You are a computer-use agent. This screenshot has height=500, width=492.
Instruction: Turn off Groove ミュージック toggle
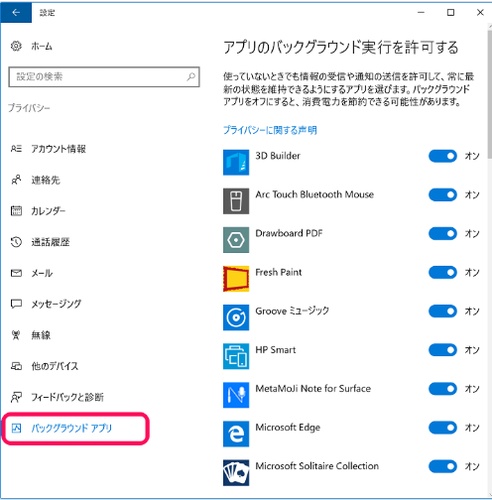pyautogui.click(x=443, y=311)
